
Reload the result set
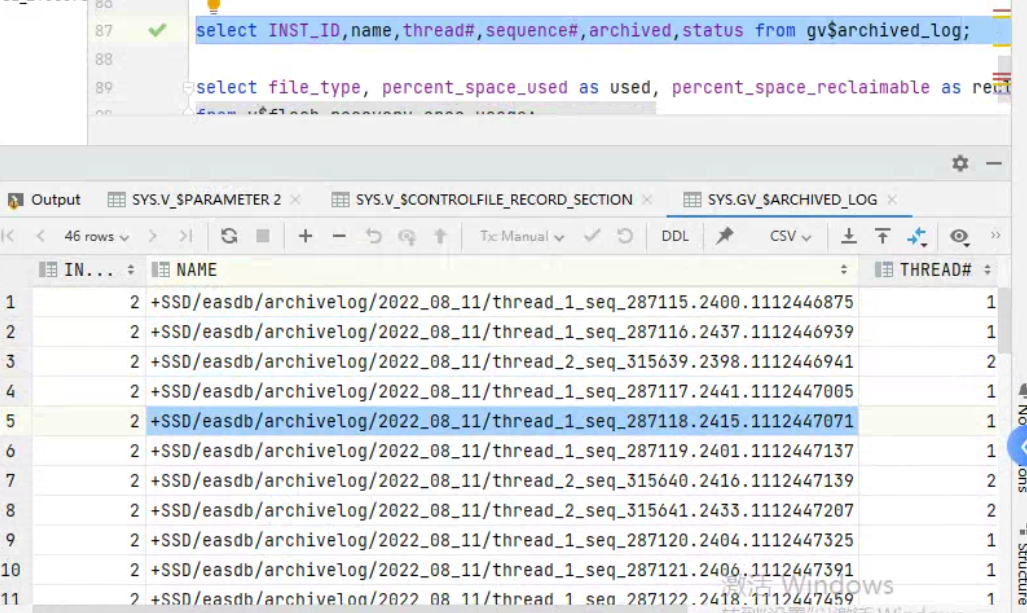pos(229,236)
